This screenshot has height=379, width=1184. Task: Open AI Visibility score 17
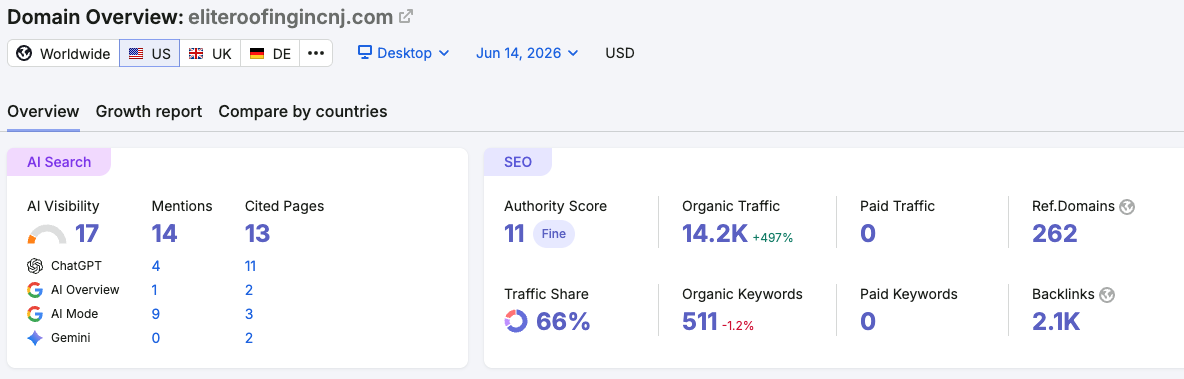[x=87, y=233]
